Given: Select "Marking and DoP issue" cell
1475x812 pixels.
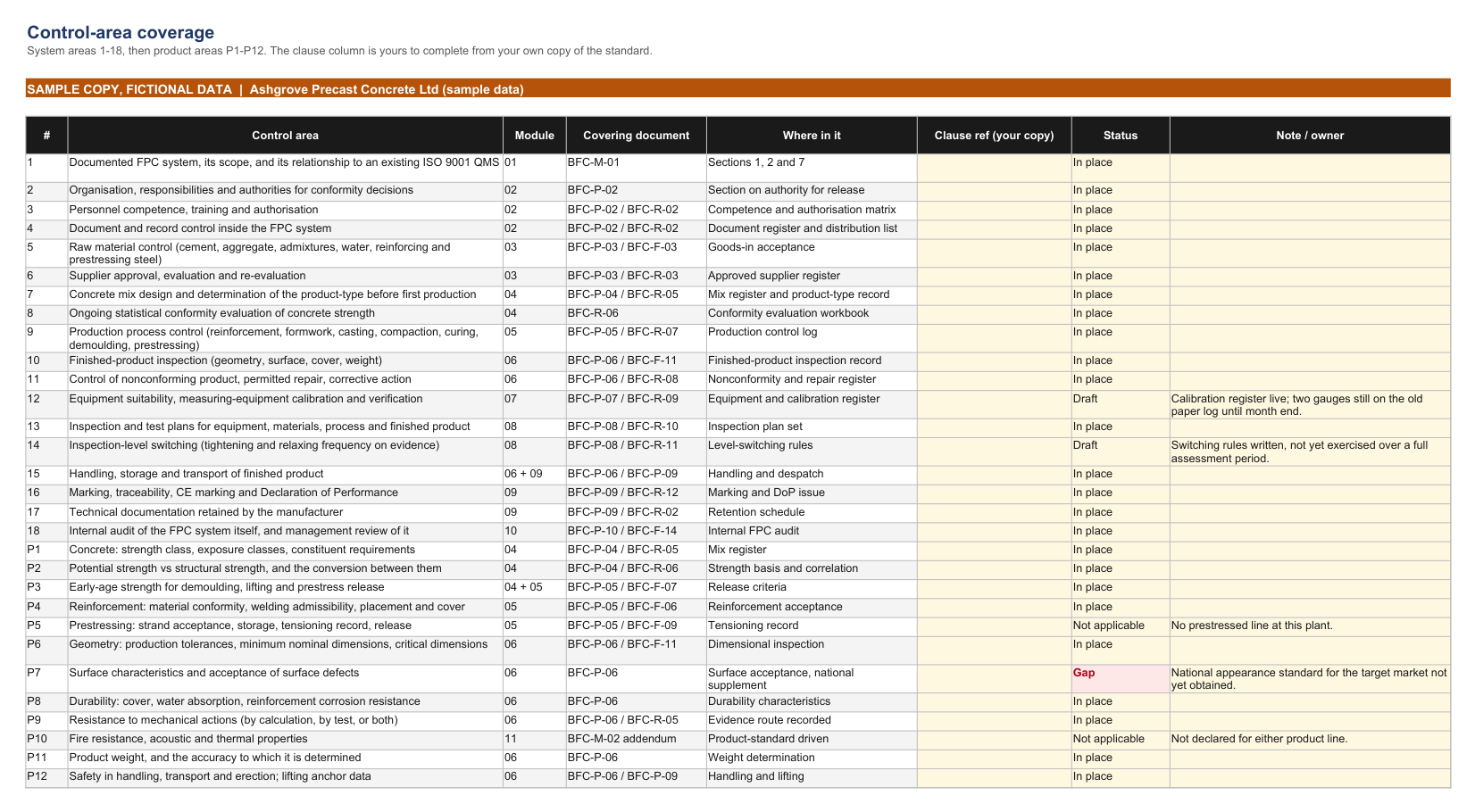Looking at the screenshot, I should (812, 493).
